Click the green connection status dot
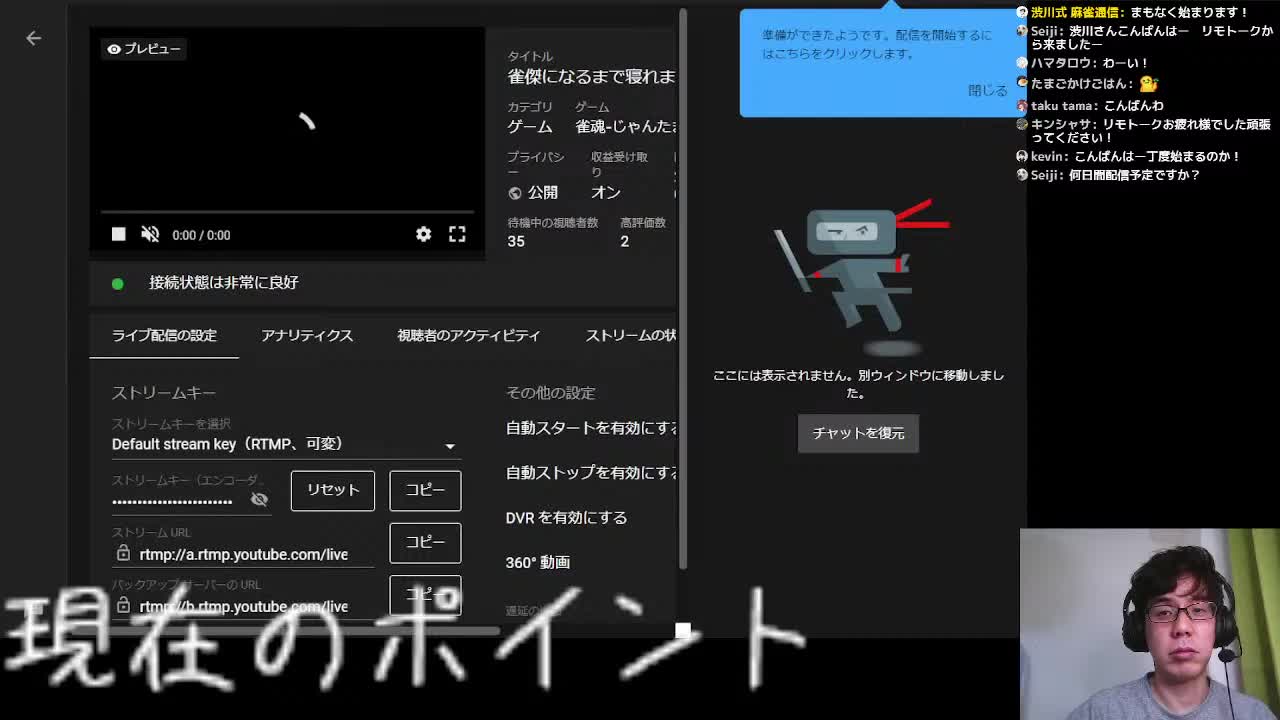 (118, 283)
